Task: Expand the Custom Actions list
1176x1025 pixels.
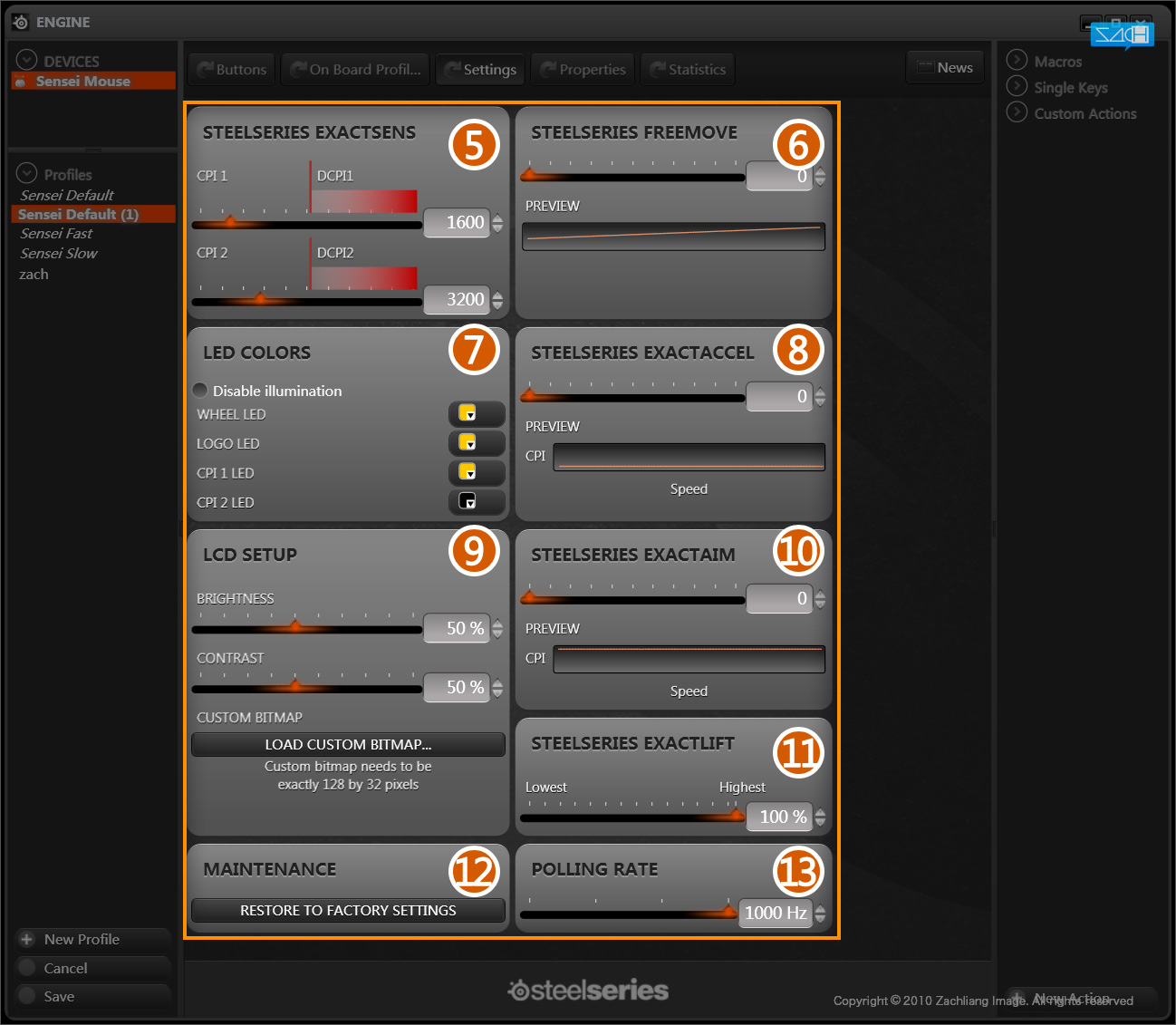Action: [x=1017, y=112]
